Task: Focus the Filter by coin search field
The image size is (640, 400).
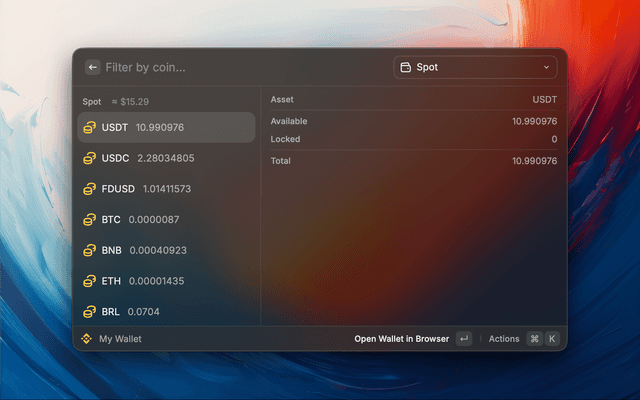Action: [x=240, y=67]
